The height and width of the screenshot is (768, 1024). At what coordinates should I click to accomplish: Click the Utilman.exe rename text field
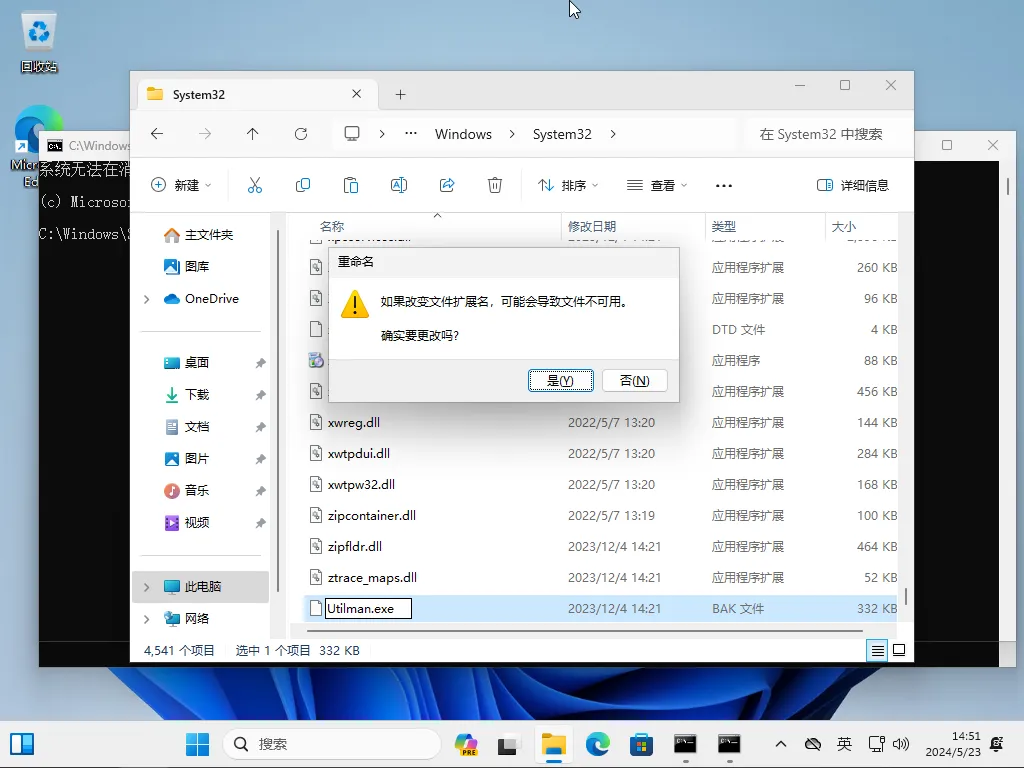(x=368, y=609)
